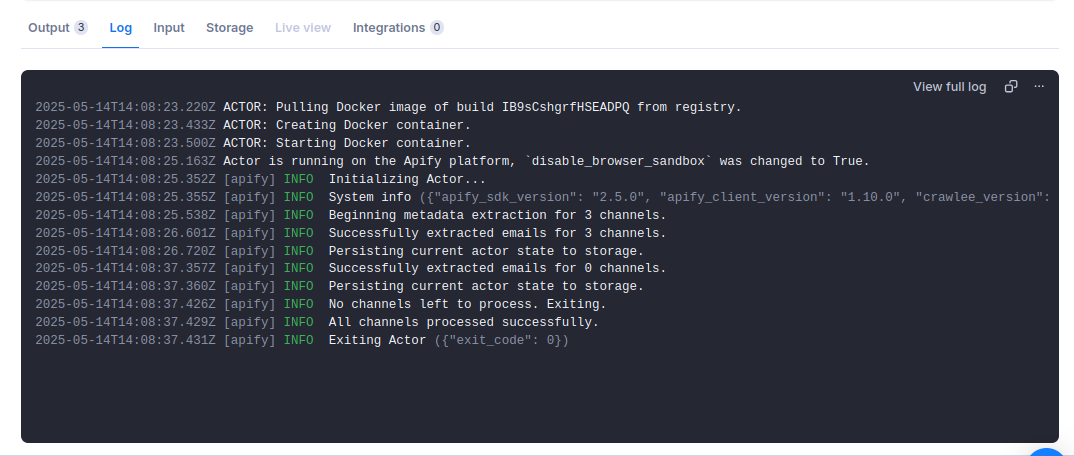Click the View full log link
The height and width of the screenshot is (456, 1074).
949,87
